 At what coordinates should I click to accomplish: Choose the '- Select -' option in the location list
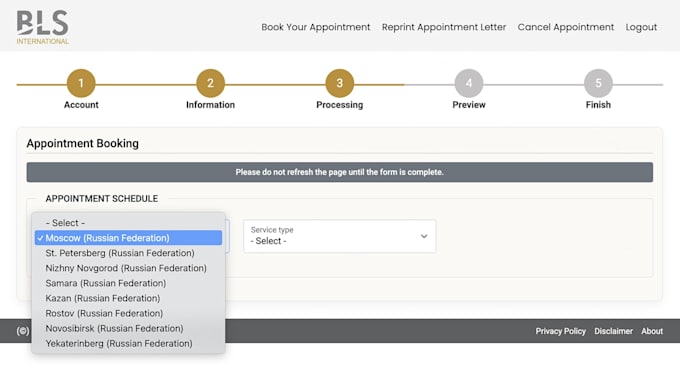128,223
